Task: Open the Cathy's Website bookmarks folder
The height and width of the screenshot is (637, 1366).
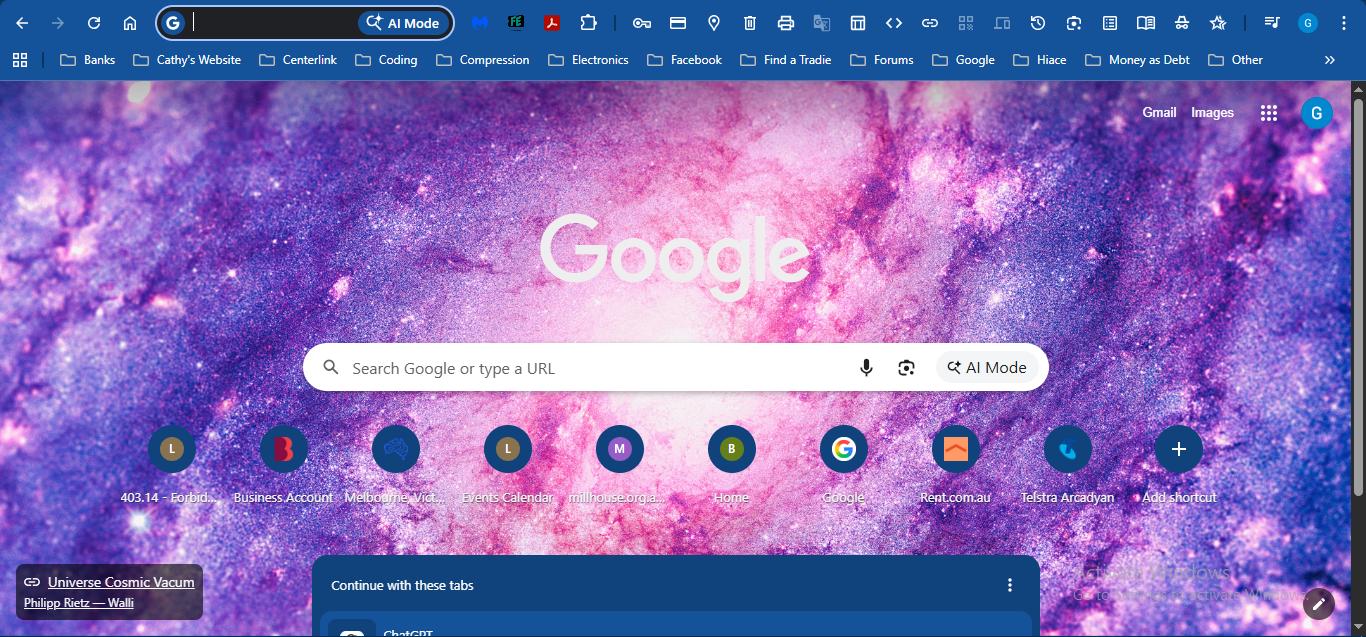Action: [187, 60]
